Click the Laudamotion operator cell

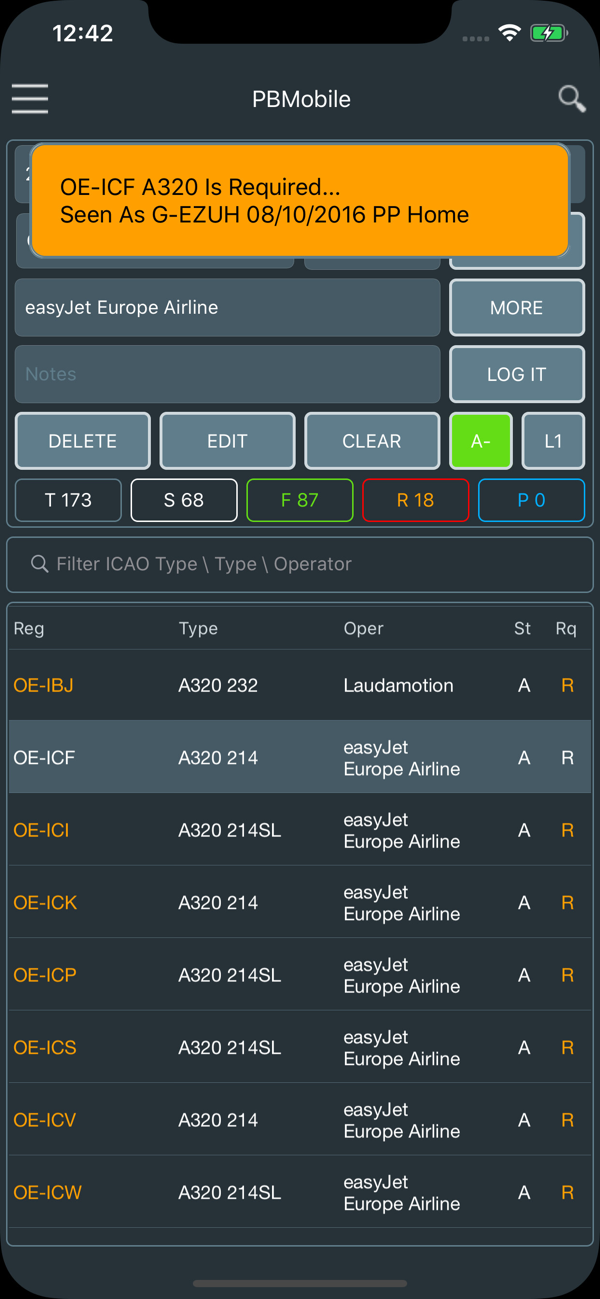[x=398, y=686]
